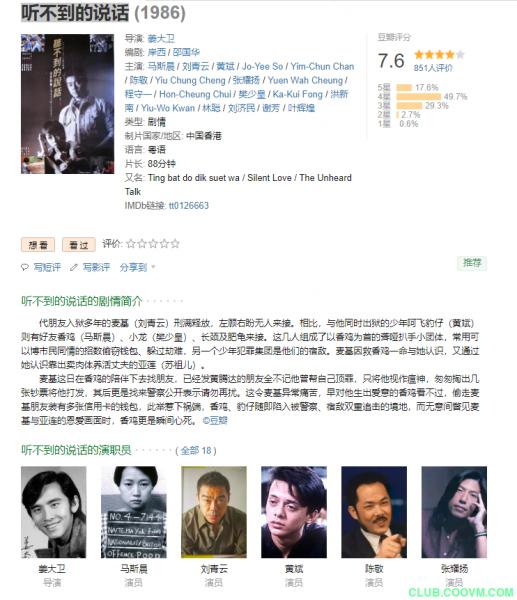Open director 姜大卫 link

pos(161,38)
